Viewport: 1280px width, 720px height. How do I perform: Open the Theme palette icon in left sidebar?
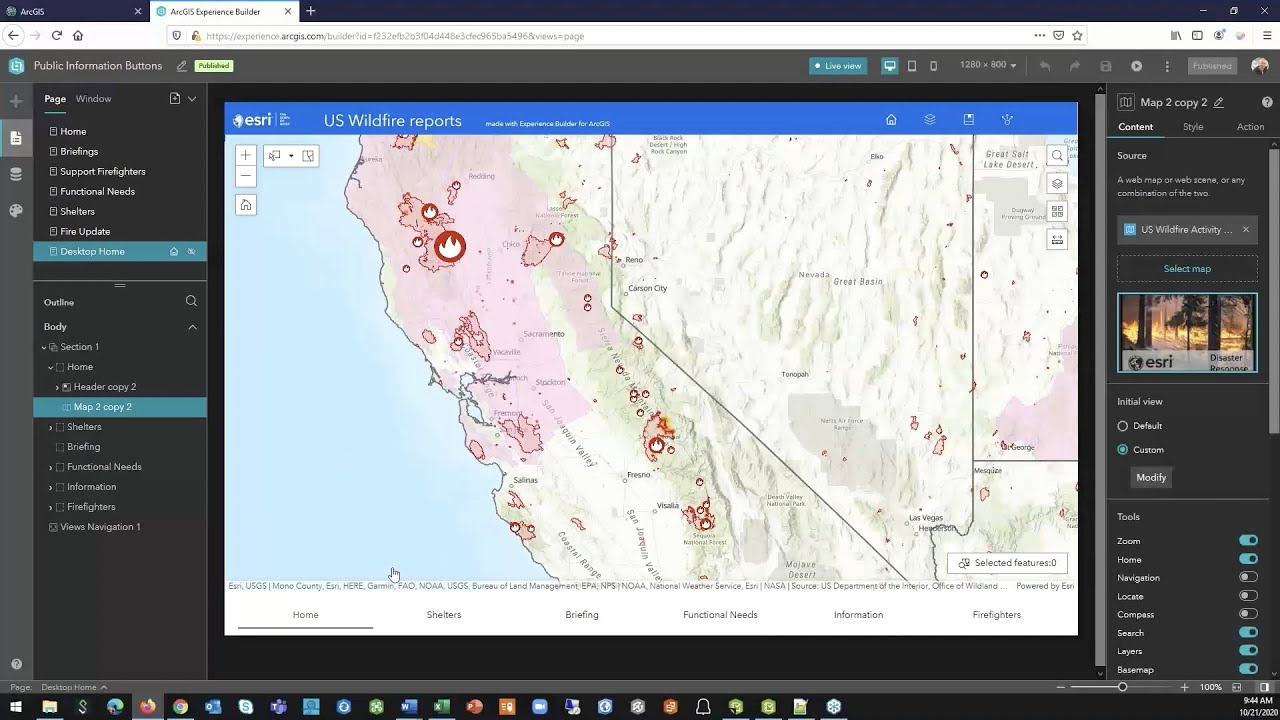click(16, 211)
